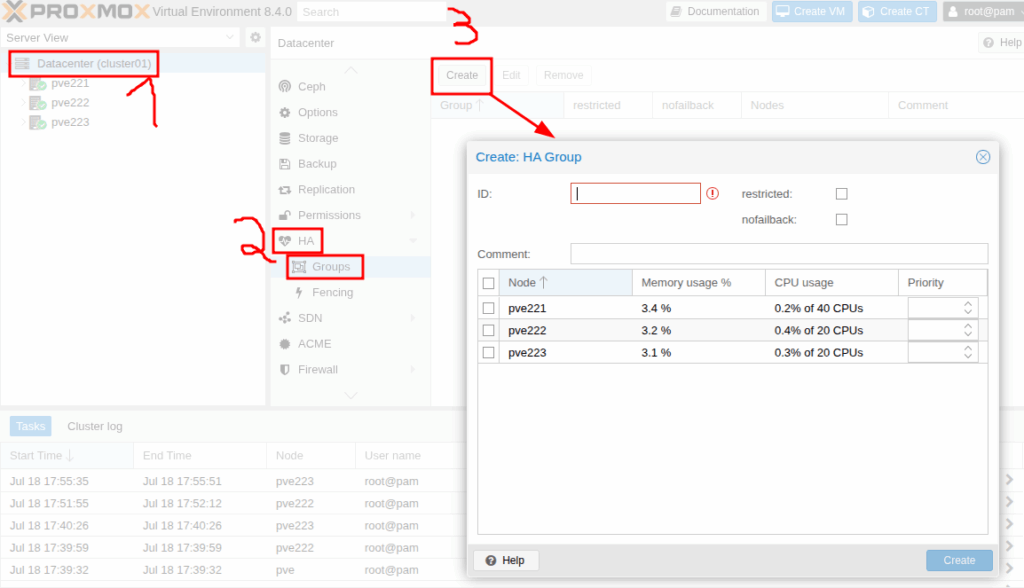Open the ACME menu item
Viewport: 1024px width, 588px height.
click(x=350, y=344)
